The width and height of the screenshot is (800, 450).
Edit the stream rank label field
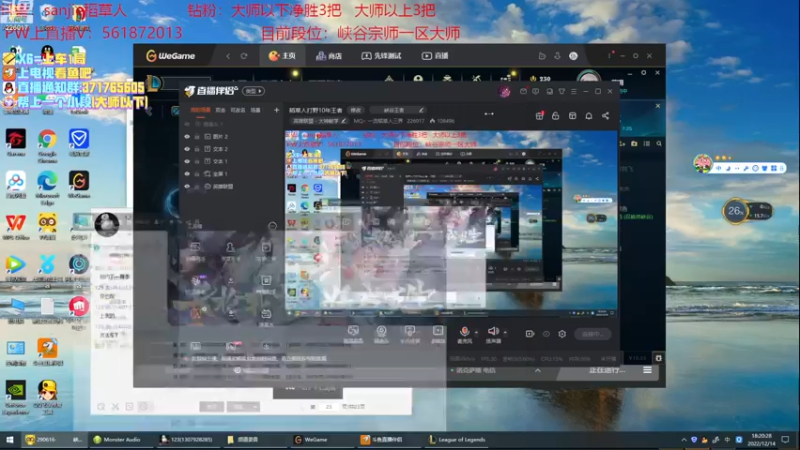[x=397, y=110]
